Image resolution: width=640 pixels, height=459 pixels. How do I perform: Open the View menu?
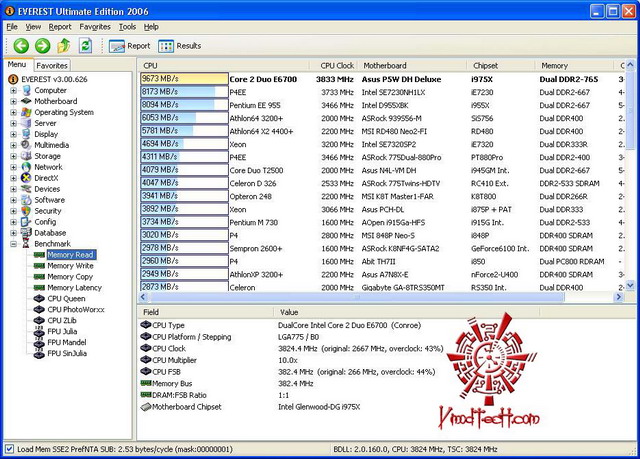click(33, 27)
